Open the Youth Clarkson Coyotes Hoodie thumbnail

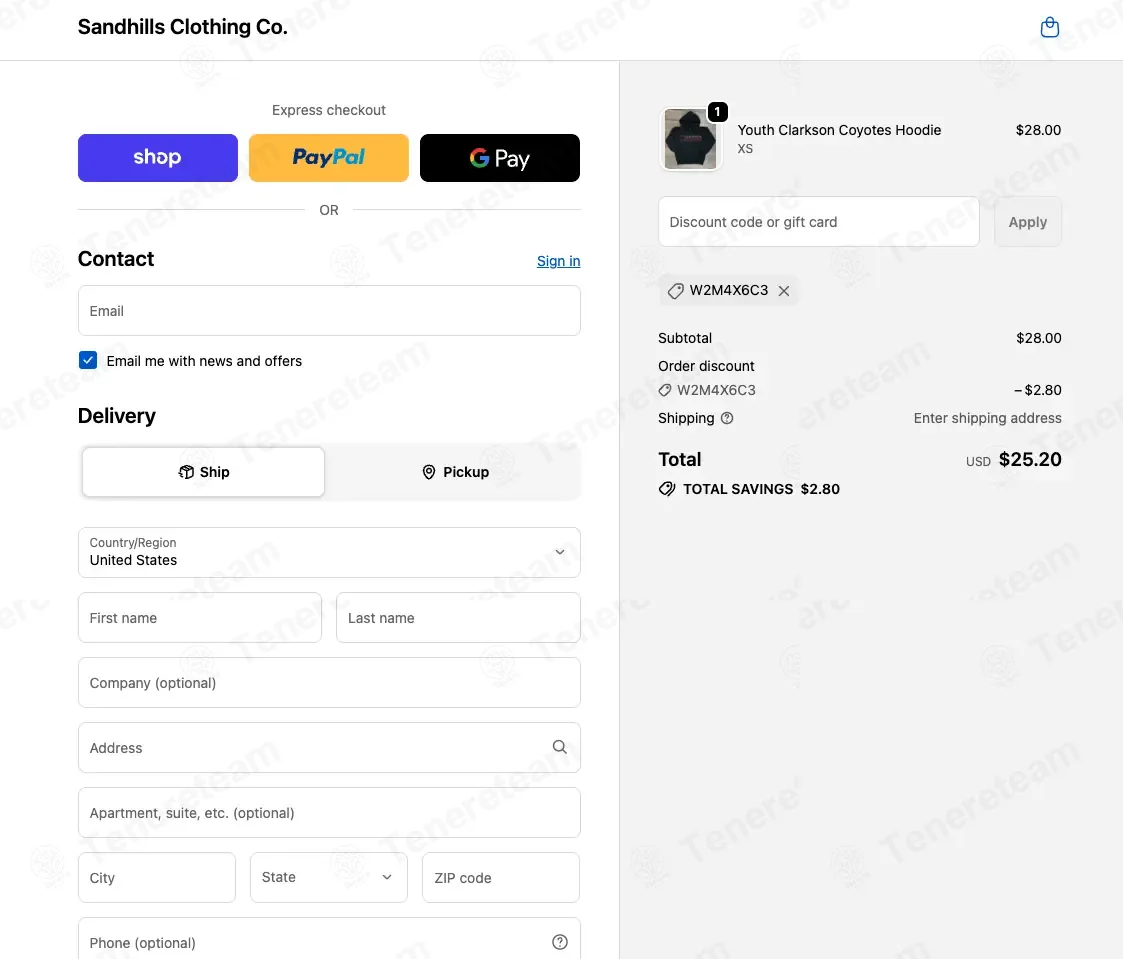click(690, 139)
